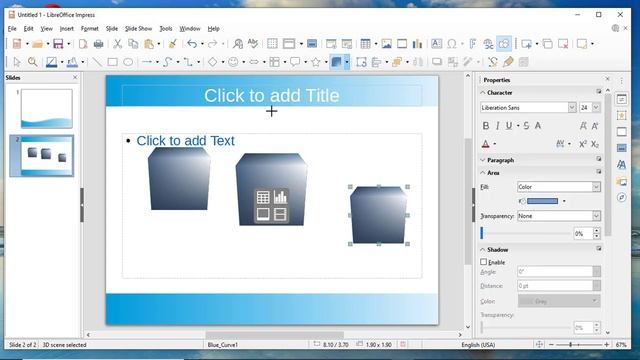
Task: Open the Tools menu
Action: click(166, 29)
